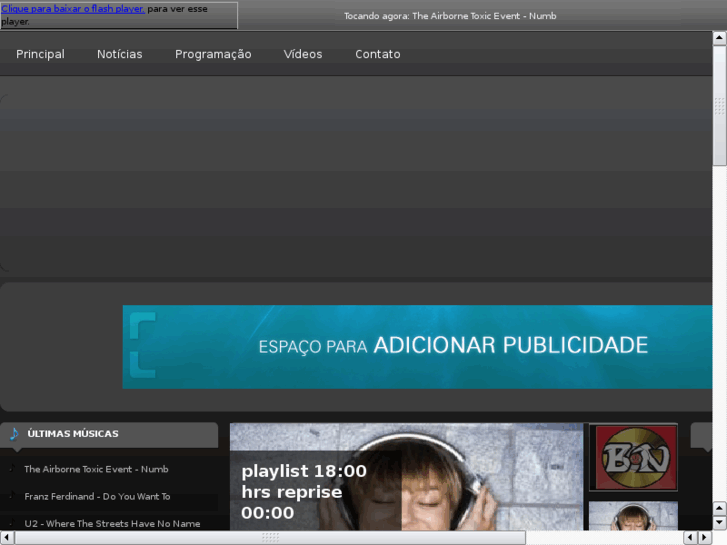Click the horizontal scrollbar thumb
727x545 pixels.
coord(270,538)
